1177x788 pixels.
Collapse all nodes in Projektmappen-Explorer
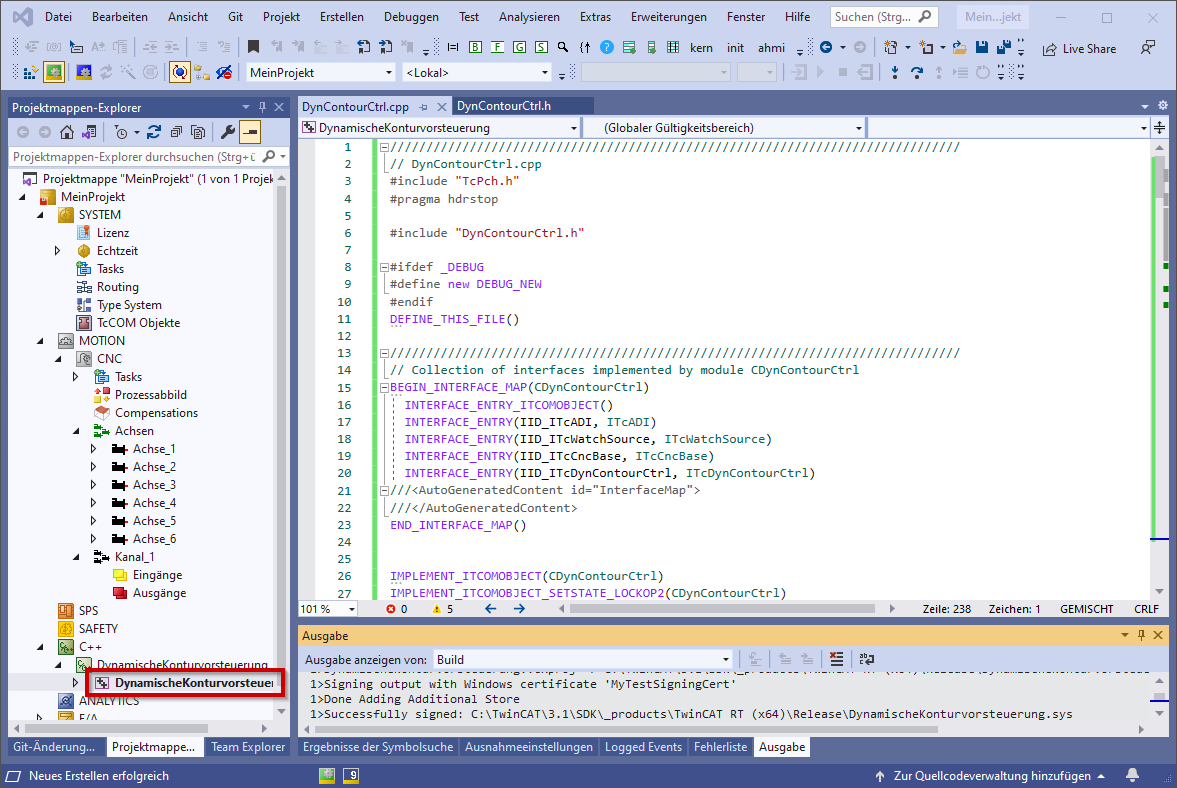(176, 132)
